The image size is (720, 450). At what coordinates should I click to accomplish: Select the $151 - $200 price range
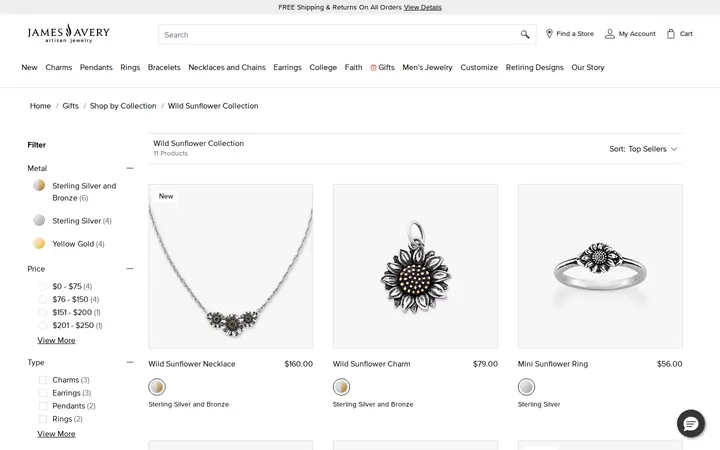click(43, 312)
